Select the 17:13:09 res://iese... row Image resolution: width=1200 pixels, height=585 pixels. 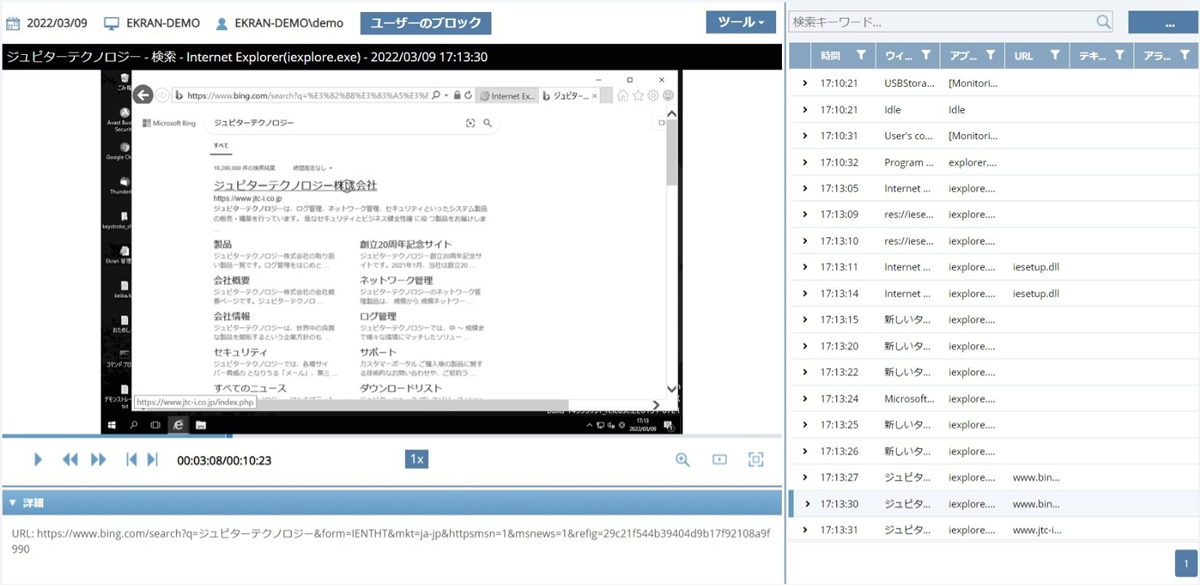994,215
